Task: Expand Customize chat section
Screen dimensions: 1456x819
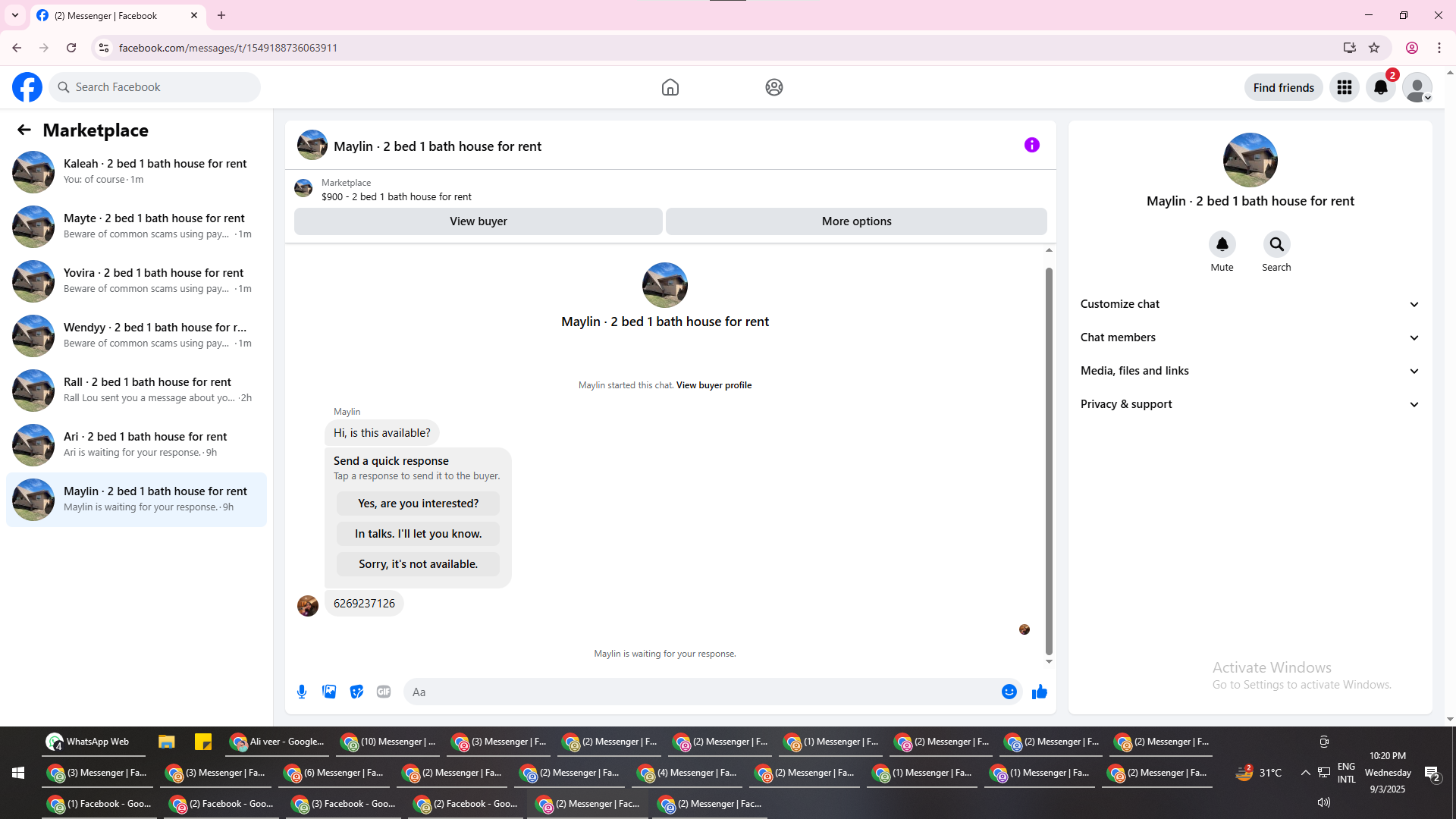Action: [1250, 304]
